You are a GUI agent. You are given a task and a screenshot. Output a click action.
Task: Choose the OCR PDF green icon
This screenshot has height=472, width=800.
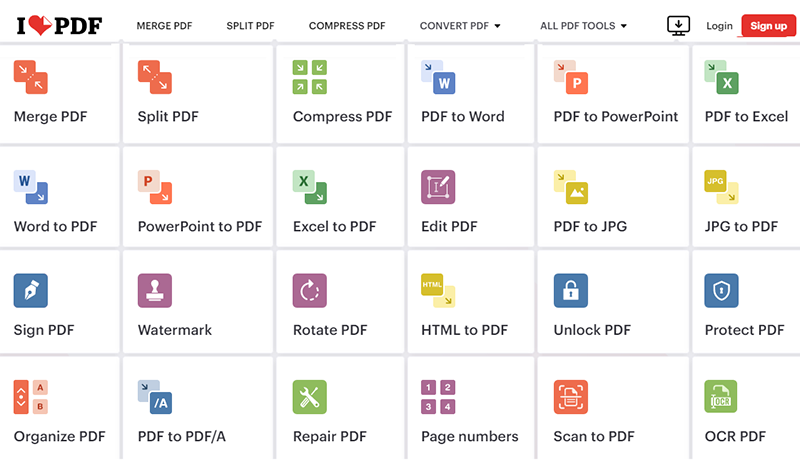tap(721, 397)
